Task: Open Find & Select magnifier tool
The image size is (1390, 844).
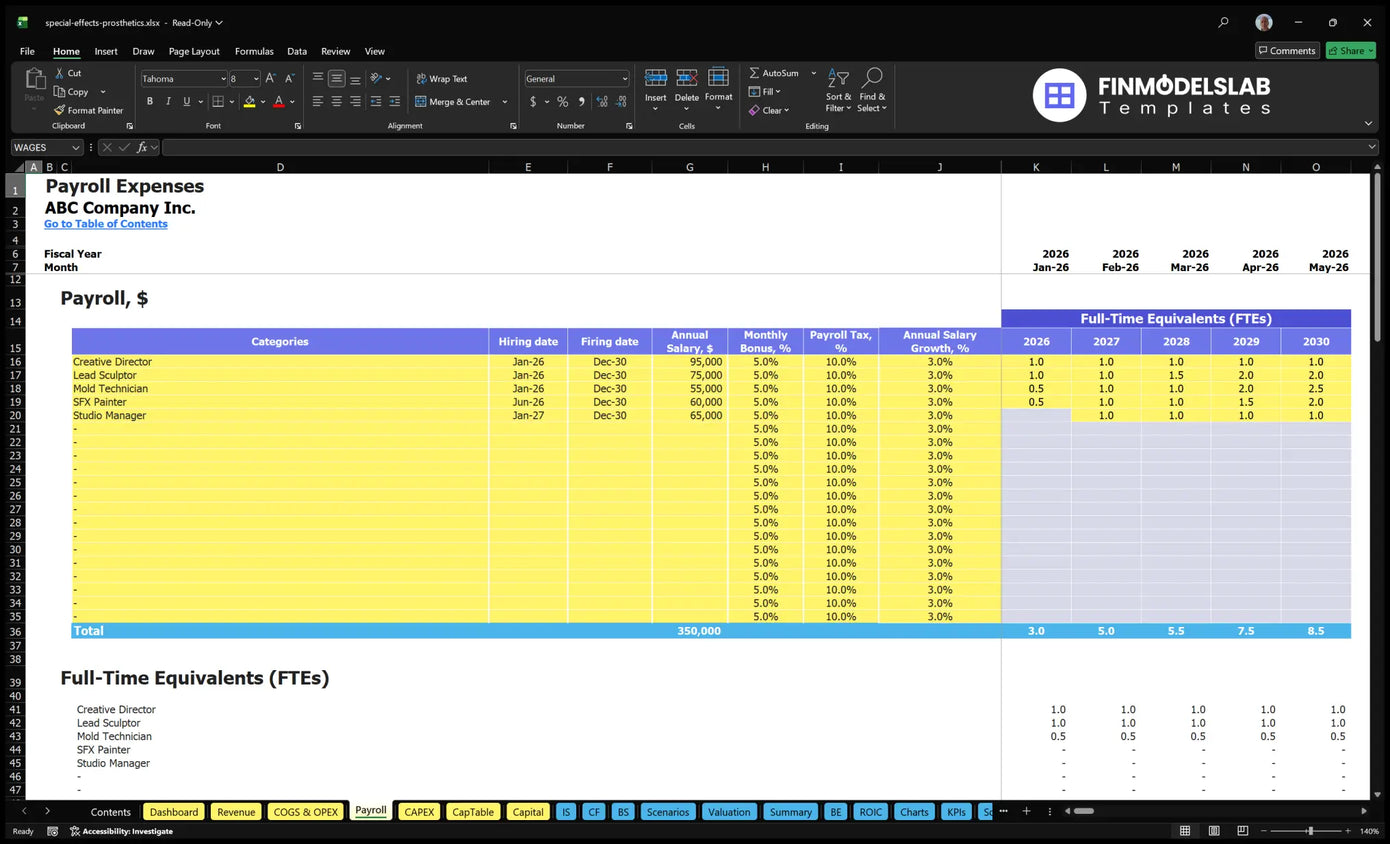Action: tap(871, 90)
